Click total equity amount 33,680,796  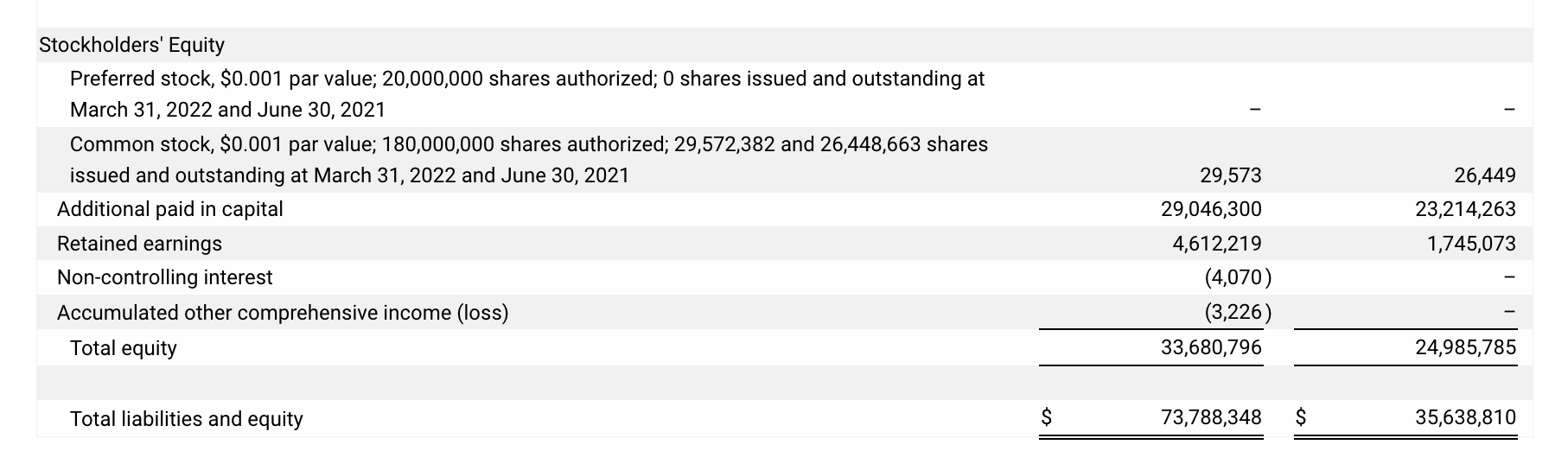point(1210,347)
